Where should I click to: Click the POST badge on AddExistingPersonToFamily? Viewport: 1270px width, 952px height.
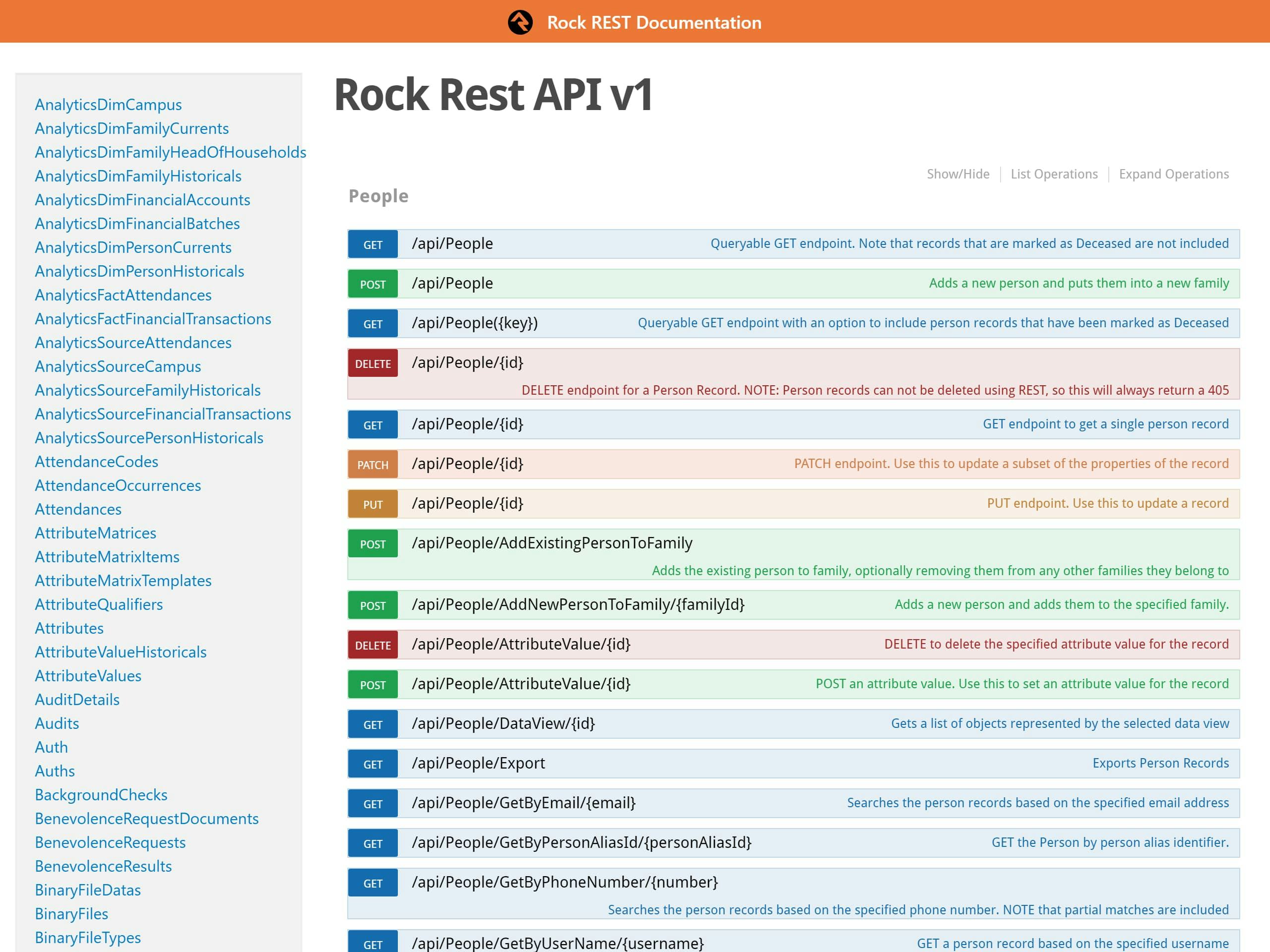(x=372, y=543)
